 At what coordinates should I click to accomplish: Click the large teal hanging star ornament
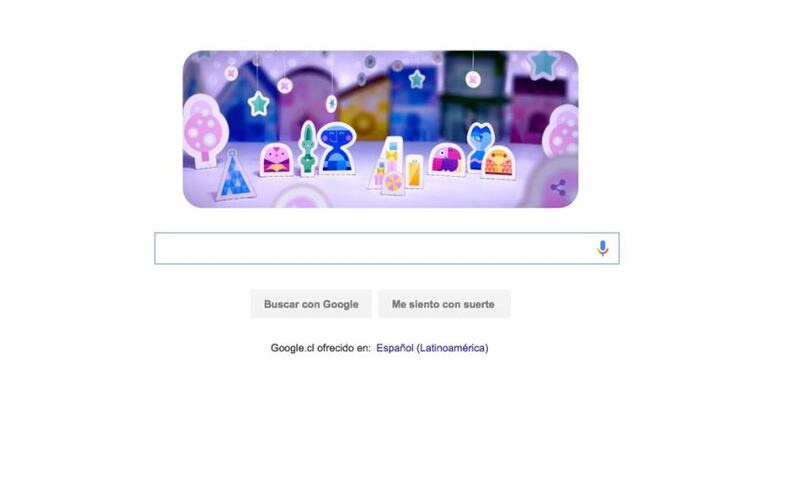(x=259, y=104)
